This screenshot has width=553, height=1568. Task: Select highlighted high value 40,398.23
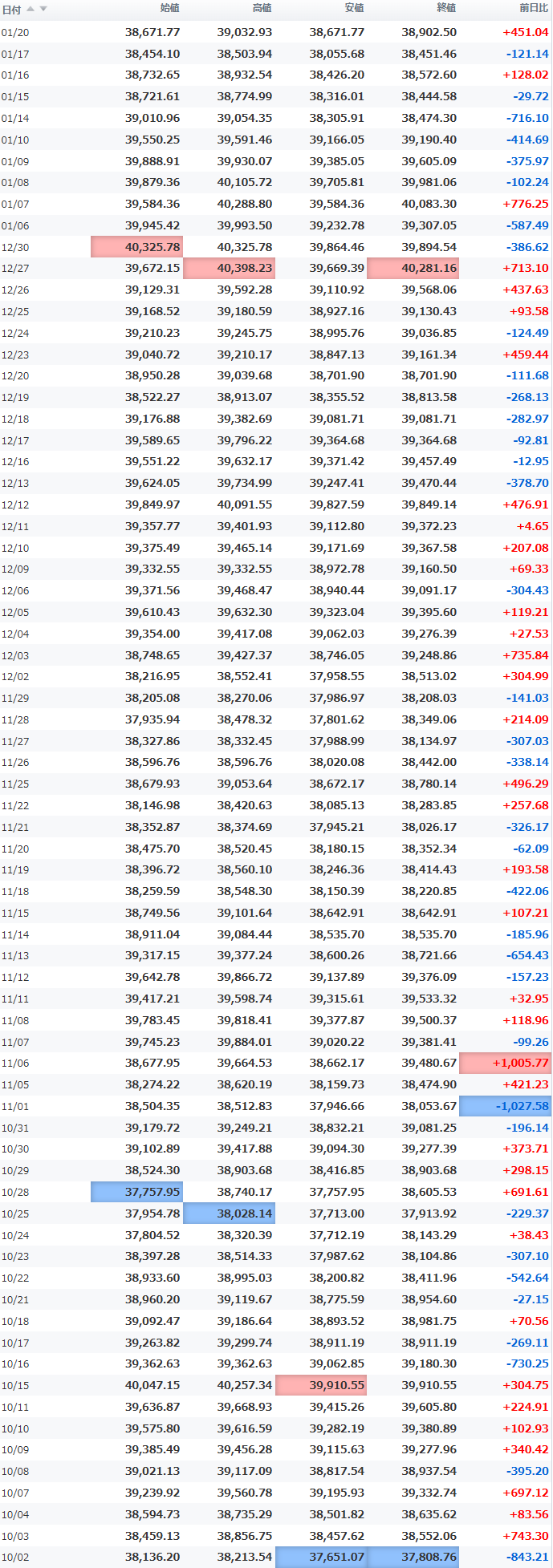coord(229,268)
